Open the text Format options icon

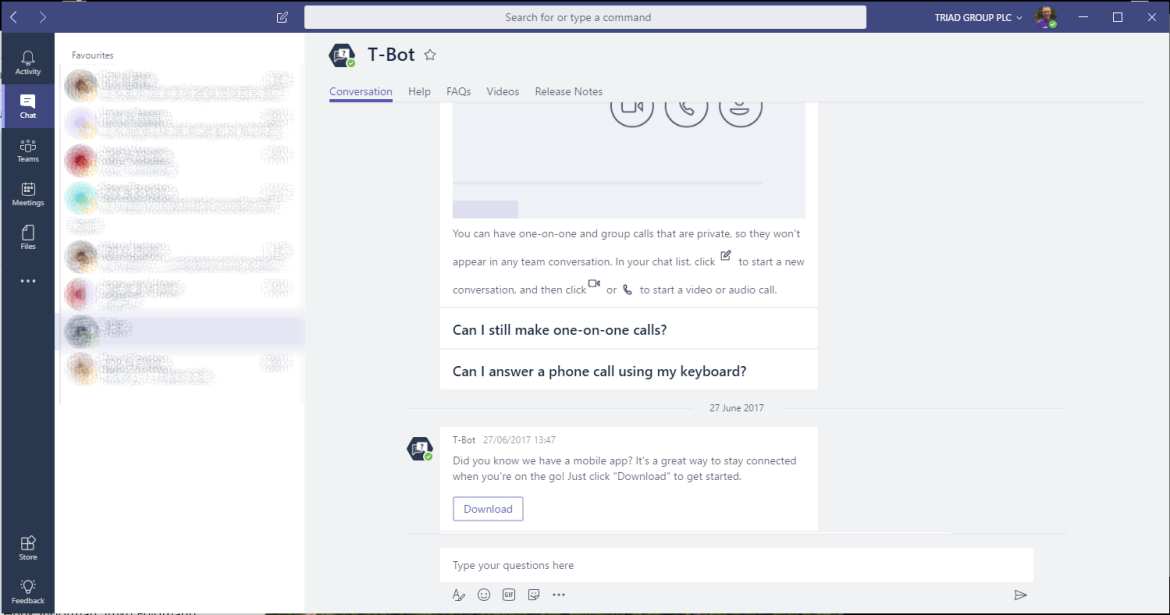tap(458, 595)
